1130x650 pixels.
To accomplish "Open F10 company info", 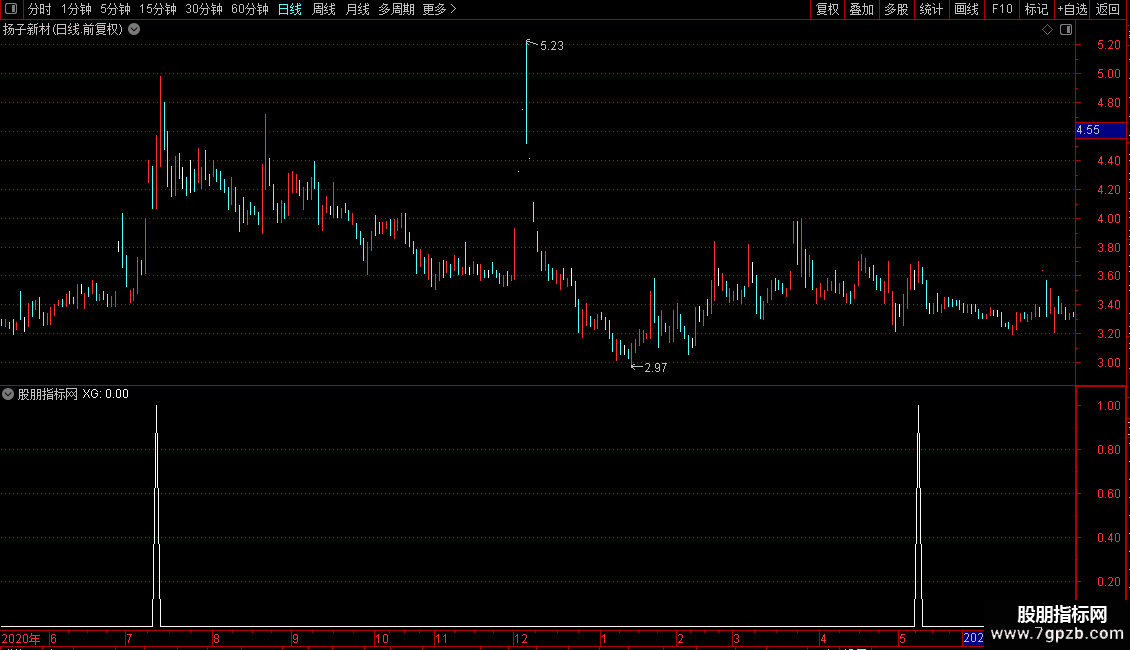I will pyautogui.click(x=1002, y=9).
